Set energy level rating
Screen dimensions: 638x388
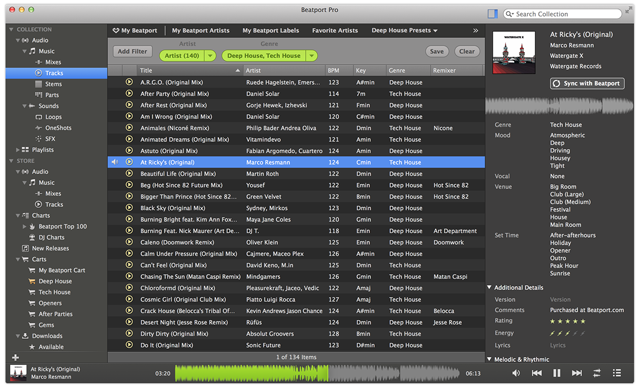pos(567,334)
